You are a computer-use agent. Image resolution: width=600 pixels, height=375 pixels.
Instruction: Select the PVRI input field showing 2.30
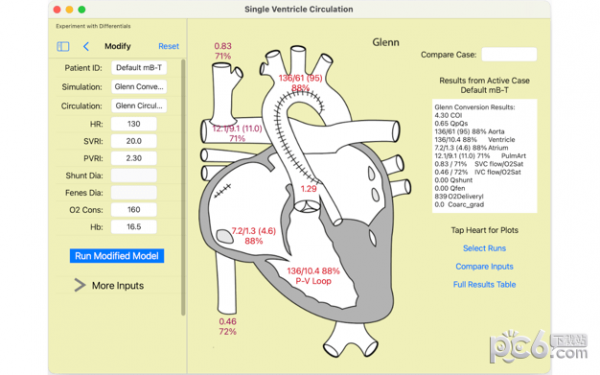point(134,158)
